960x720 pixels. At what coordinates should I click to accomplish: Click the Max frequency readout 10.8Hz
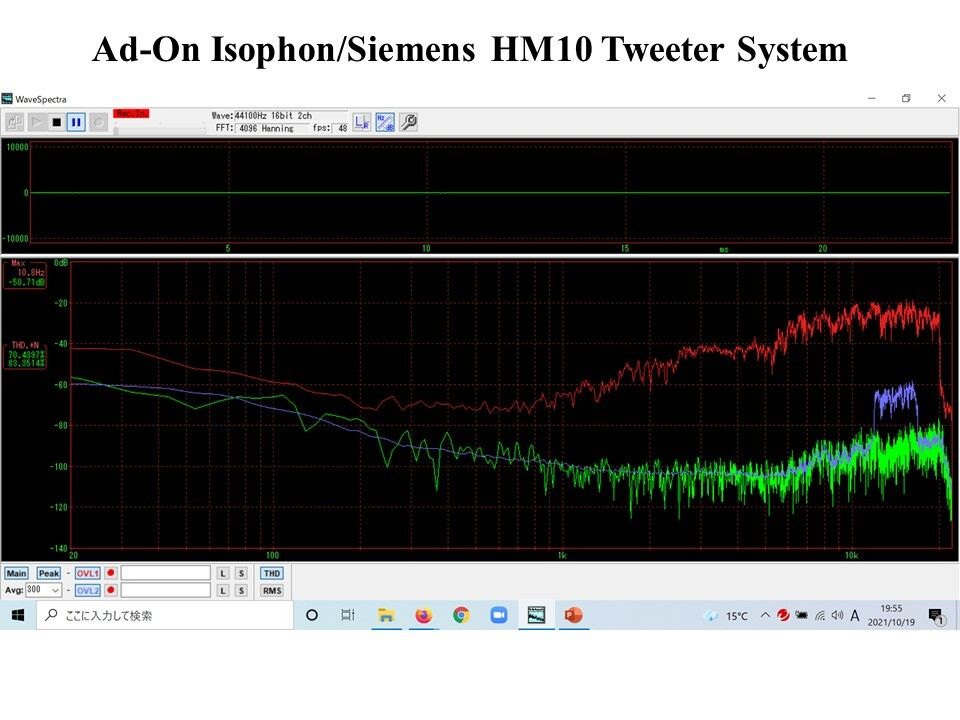tap(30, 272)
